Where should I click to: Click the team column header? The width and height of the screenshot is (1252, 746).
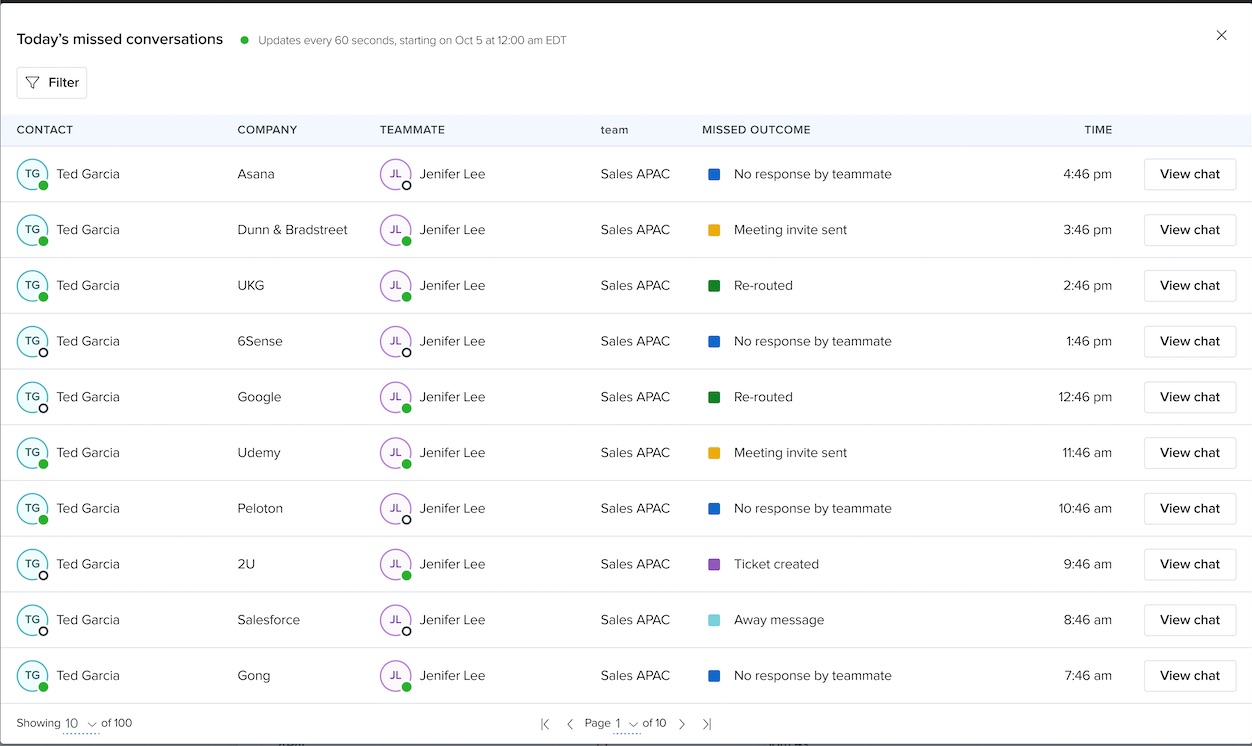[x=615, y=130]
